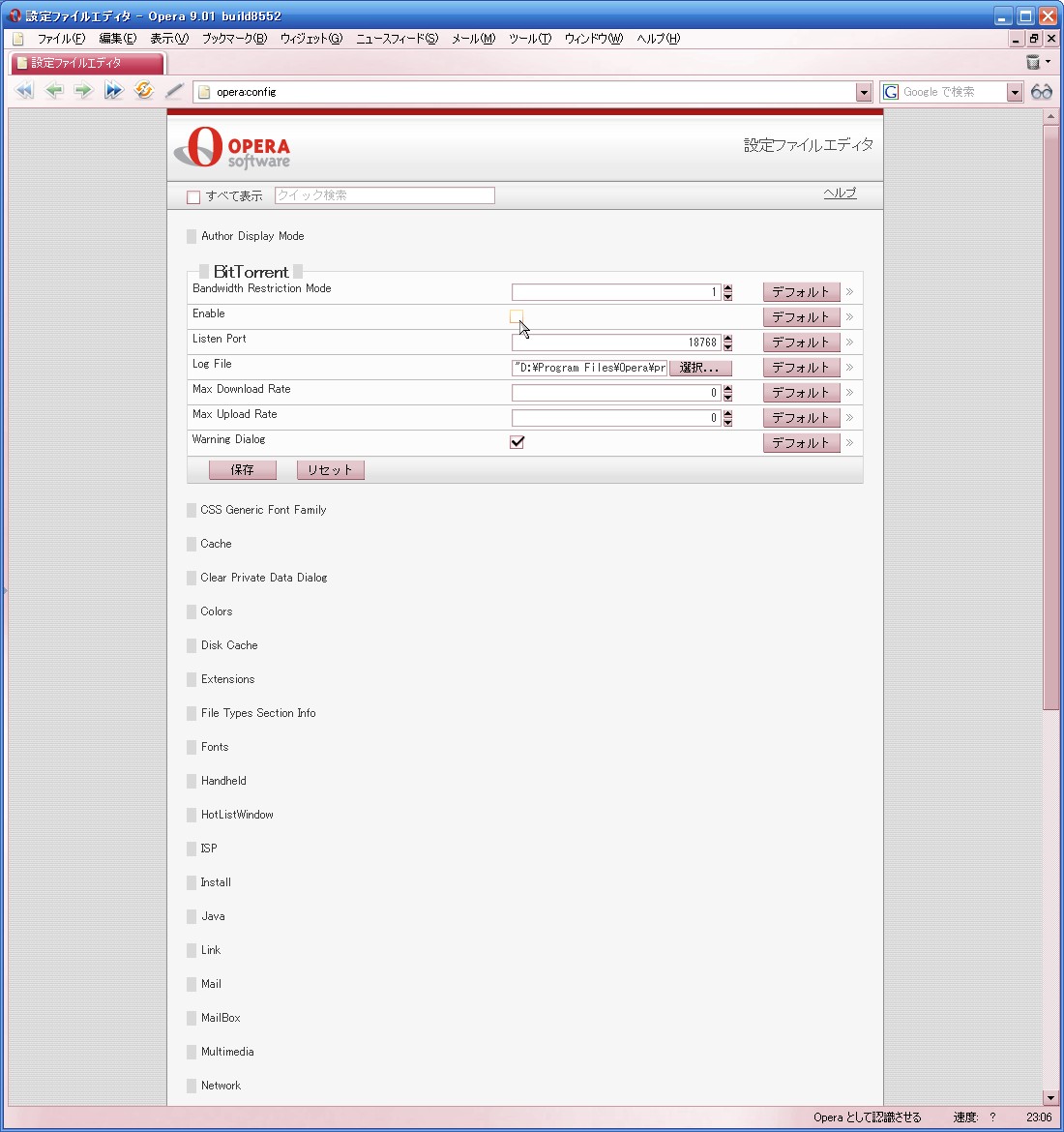The width and height of the screenshot is (1064, 1132).
Task: Uncheck the Warning Dialog checkbox
Action: pos(517,442)
